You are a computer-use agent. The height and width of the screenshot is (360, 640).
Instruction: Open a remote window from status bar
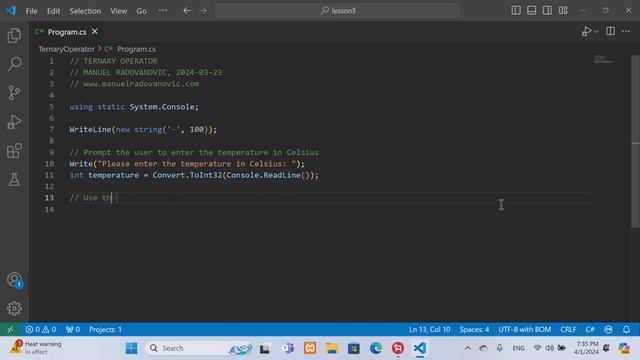click(x=10, y=329)
